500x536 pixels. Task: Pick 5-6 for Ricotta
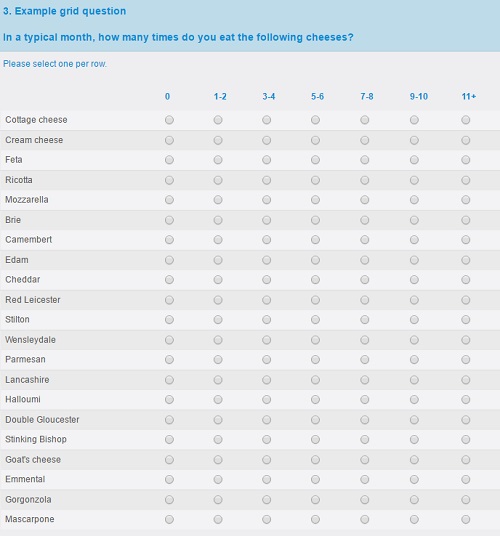pyautogui.click(x=315, y=180)
